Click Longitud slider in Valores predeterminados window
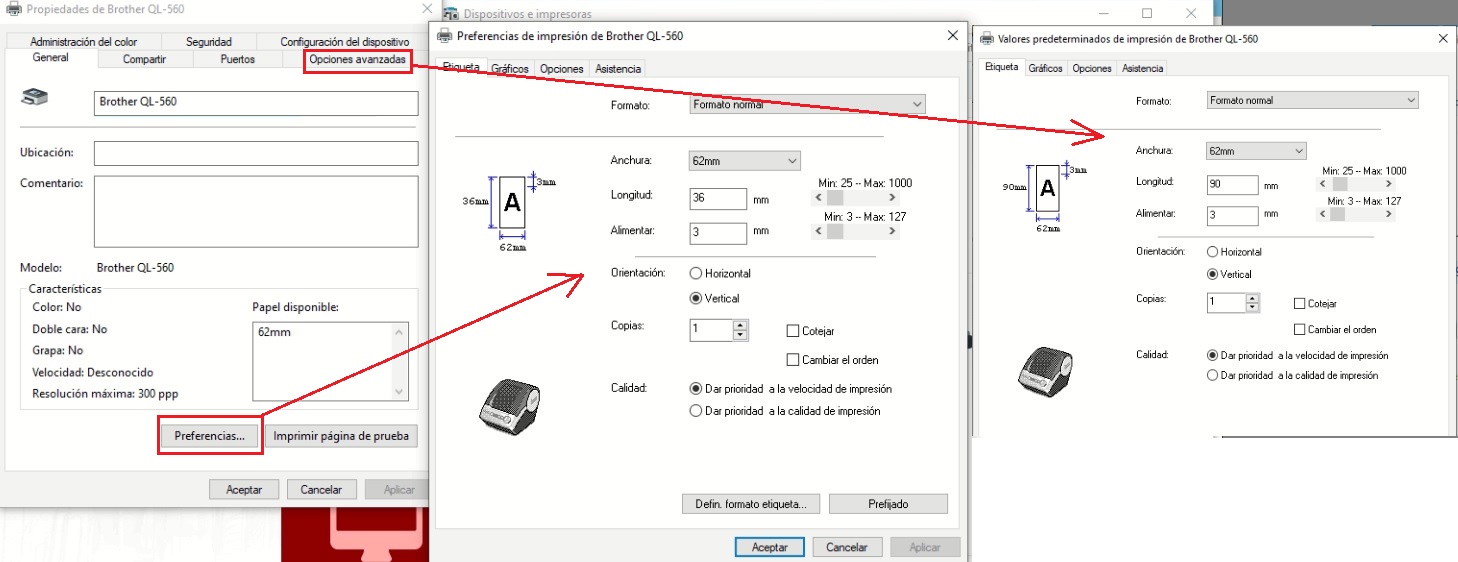This screenshot has height=562, width=1458. click(1355, 184)
